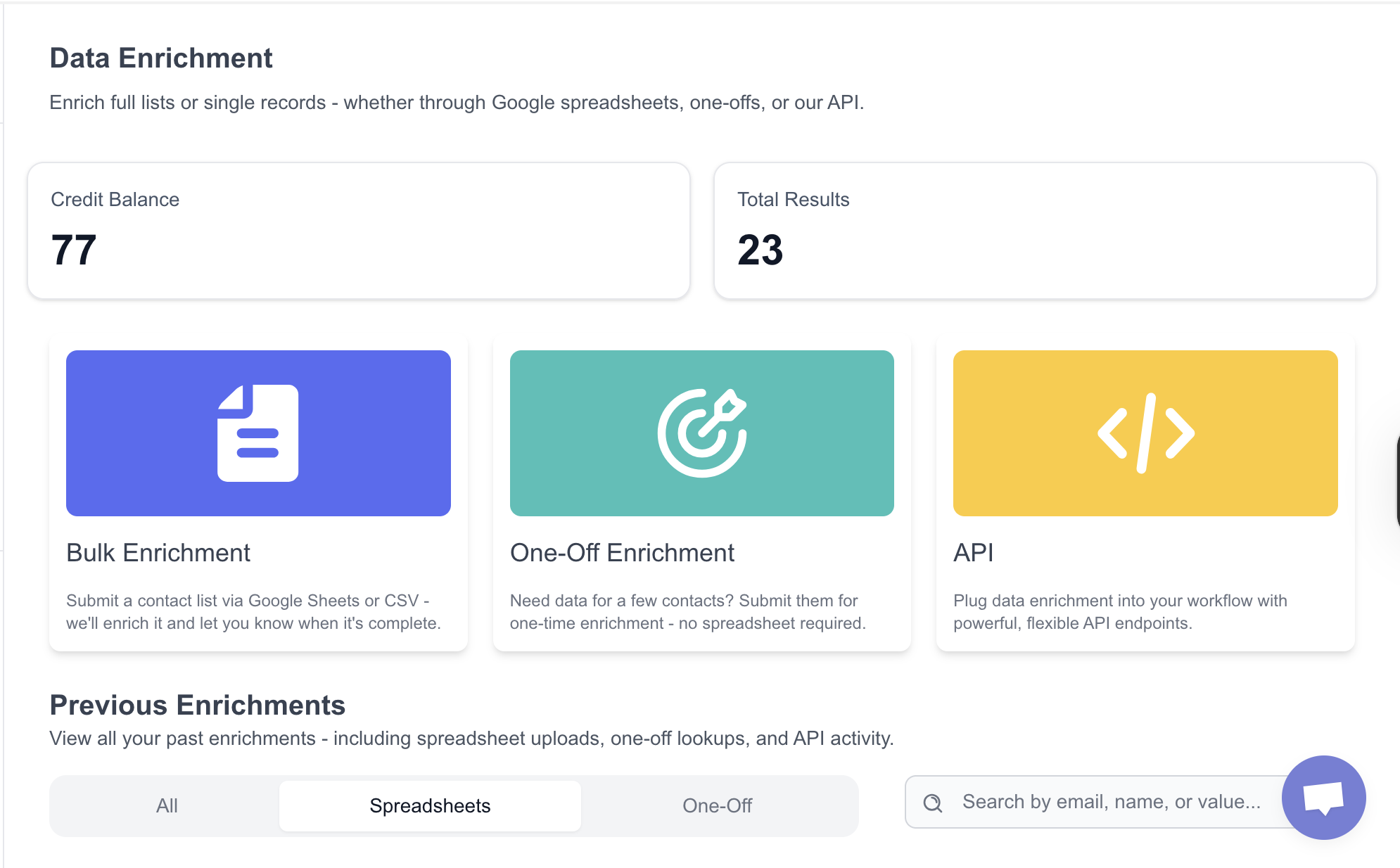
Task: Select the Spreadsheets tab
Action: tap(430, 805)
